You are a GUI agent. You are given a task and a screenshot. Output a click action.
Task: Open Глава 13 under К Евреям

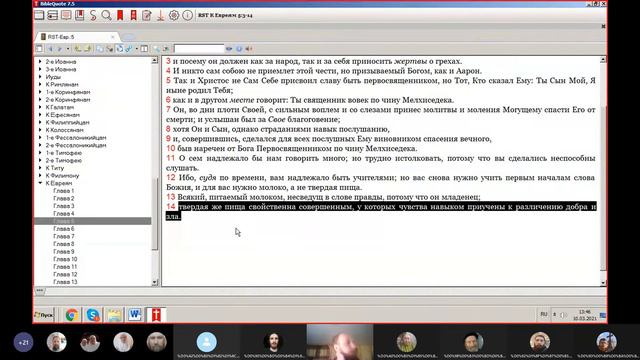point(65,282)
